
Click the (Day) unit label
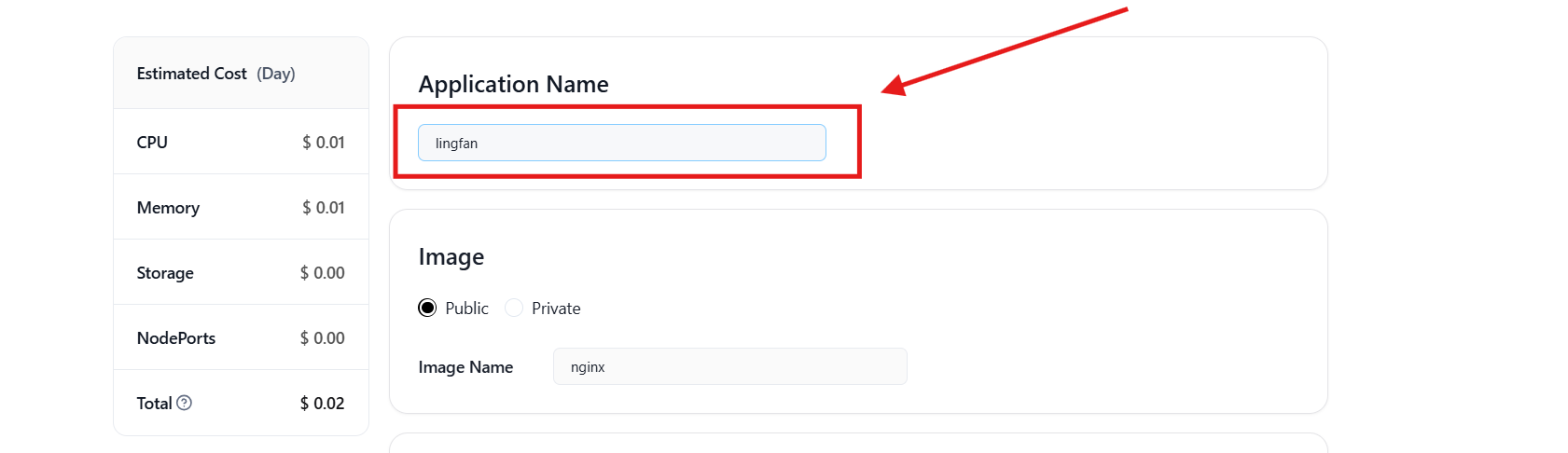click(x=276, y=74)
